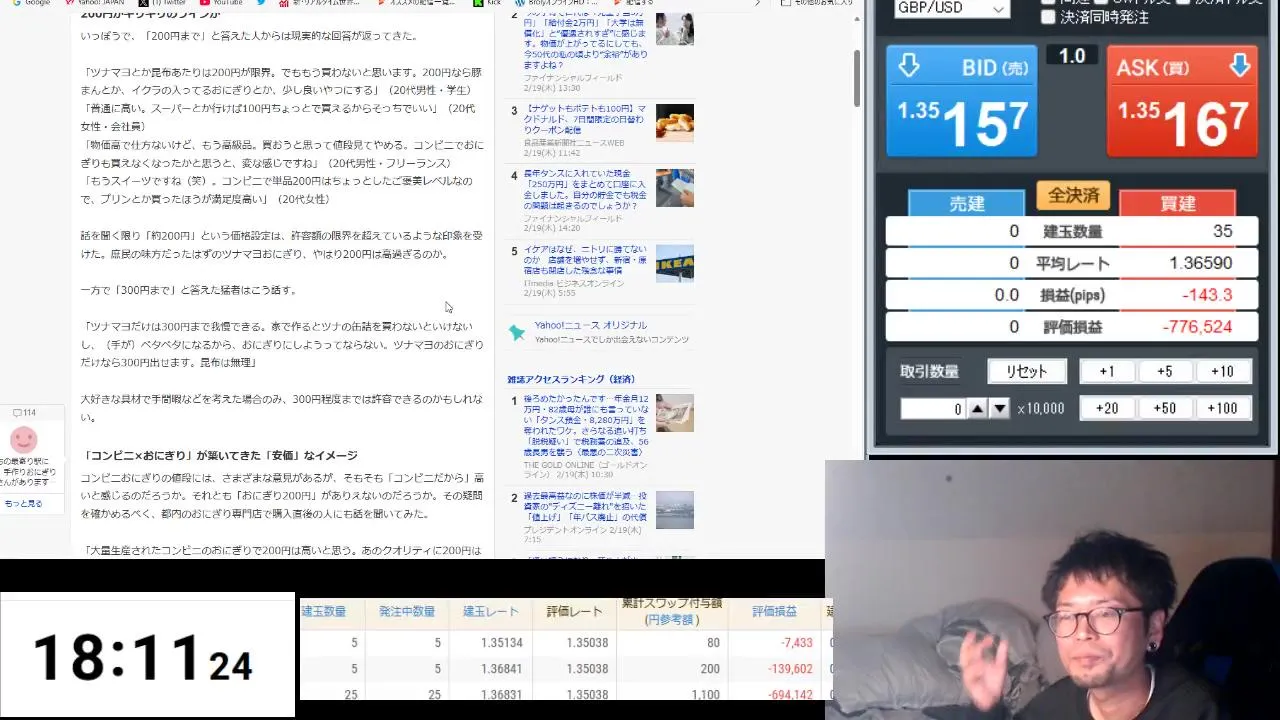This screenshot has width=1280, height=720.
Task: Click the 発注中数量 column header
Action: coord(406,612)
